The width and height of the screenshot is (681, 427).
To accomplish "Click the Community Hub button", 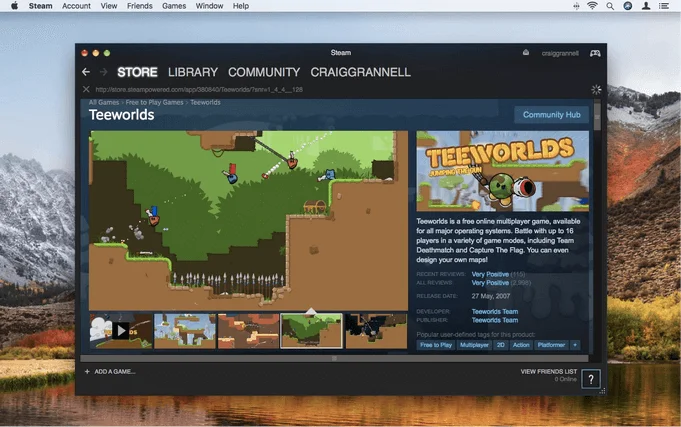I will 551,115.
